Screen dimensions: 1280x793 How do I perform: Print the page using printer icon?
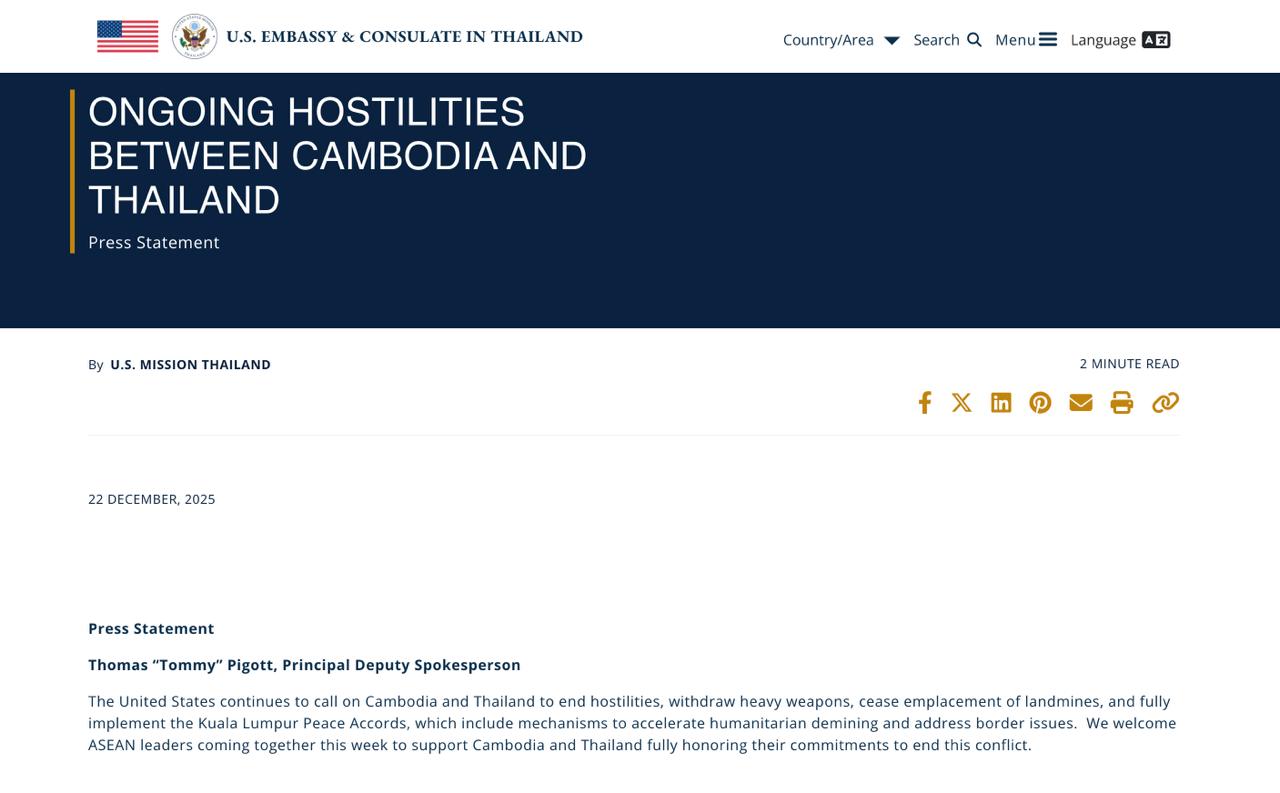pyautogui.click(x=1122, y=403)
